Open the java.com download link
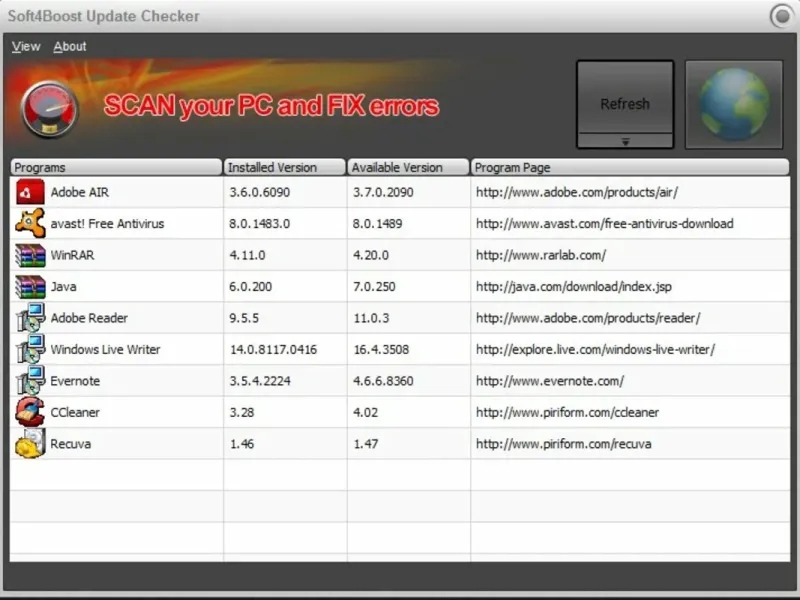Screen dimensions: 800x600 (x=573, y=287)
